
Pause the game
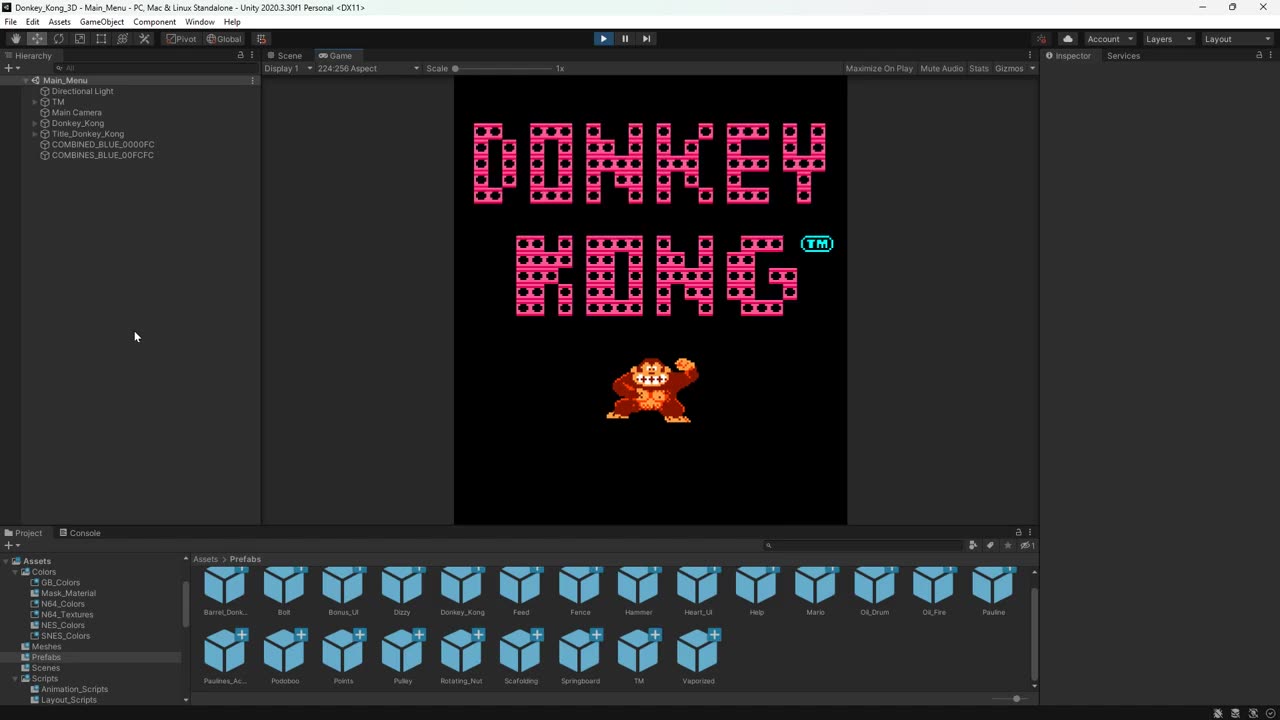(x=625, y=39)
